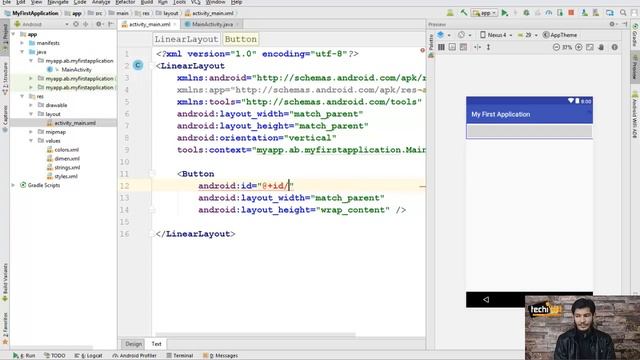640x360 pixels.
Task: Click the Sync Project with Gradle icon
Action: pos(584,13)
